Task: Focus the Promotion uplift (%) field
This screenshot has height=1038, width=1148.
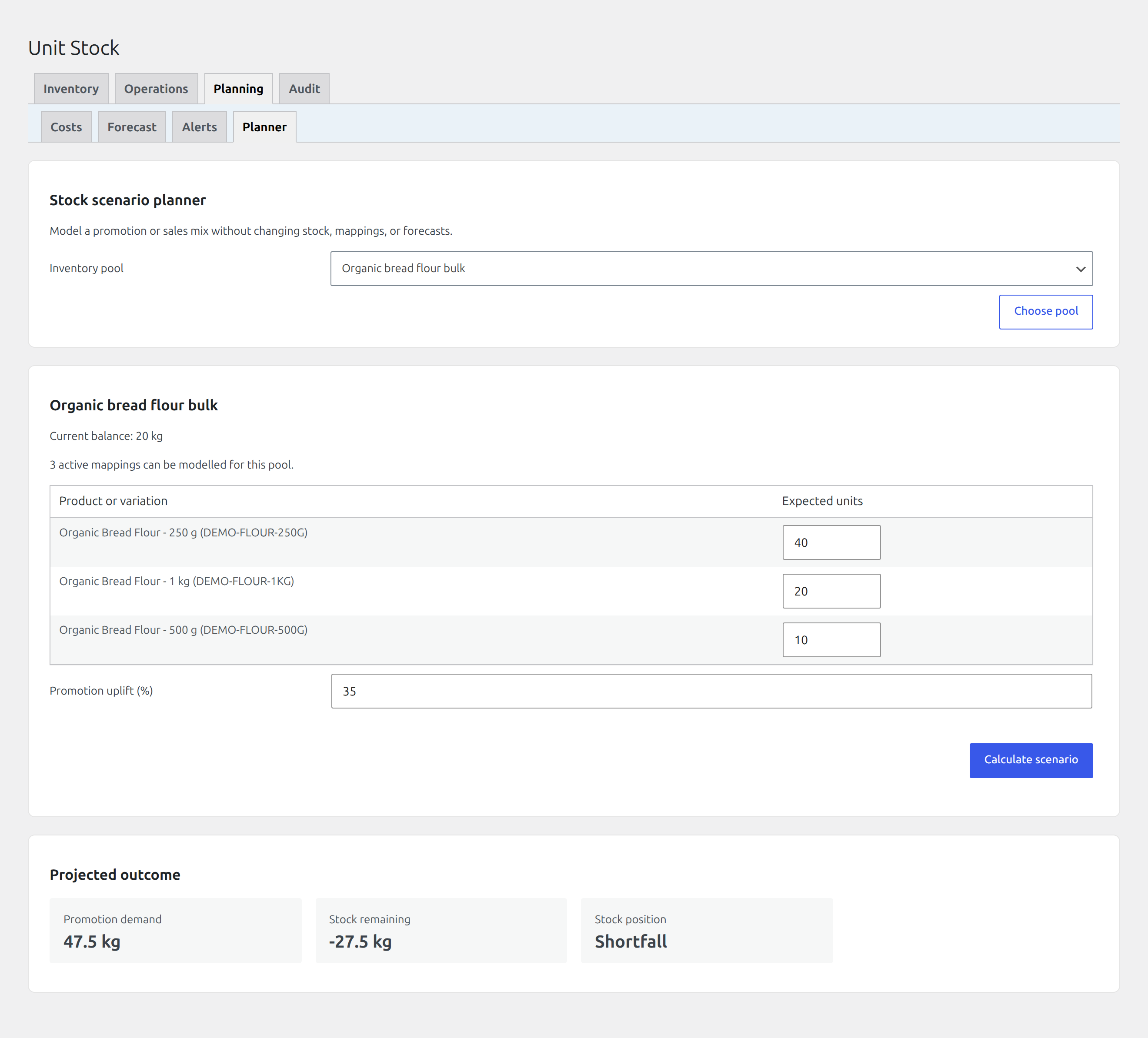Action: point(711,691)
